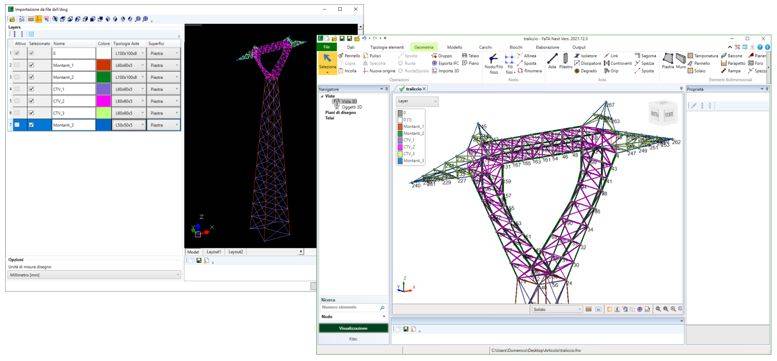The width and height of the screenshot is (777, 361).
Task: Click the Filtri button below Visualizzazione
Action: point(353,339)
